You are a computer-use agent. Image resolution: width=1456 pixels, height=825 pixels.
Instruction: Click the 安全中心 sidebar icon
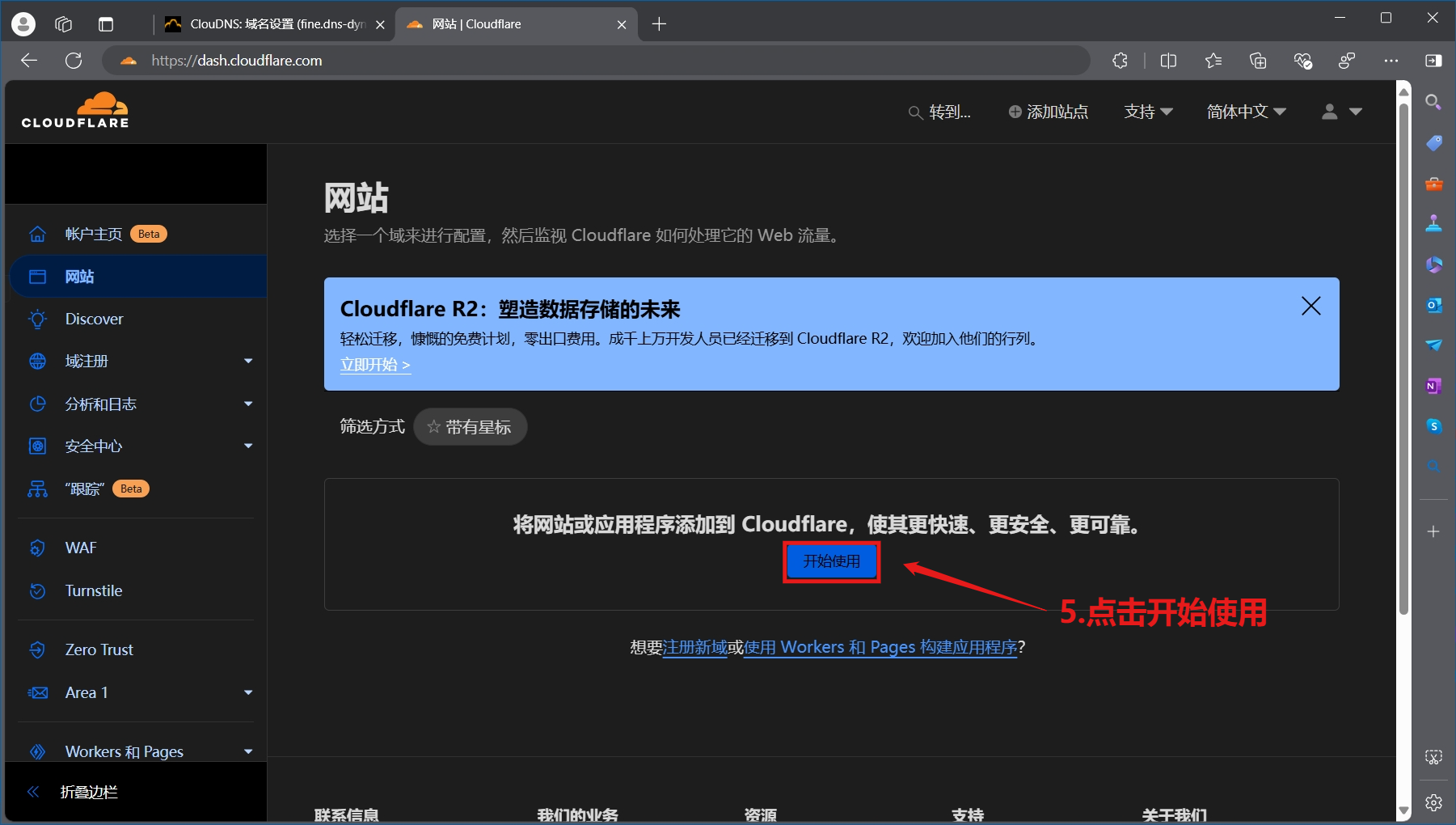pyautogui.click(x=37, y=446)
